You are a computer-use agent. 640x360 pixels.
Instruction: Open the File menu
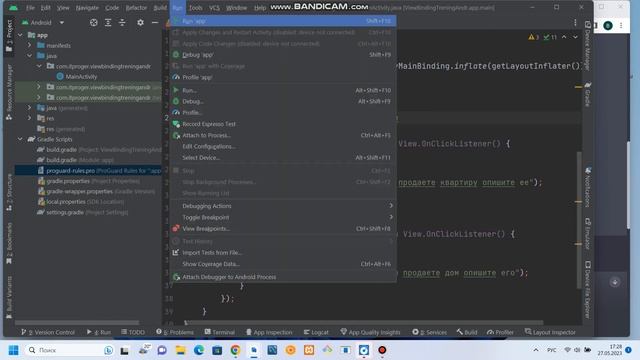30,8
